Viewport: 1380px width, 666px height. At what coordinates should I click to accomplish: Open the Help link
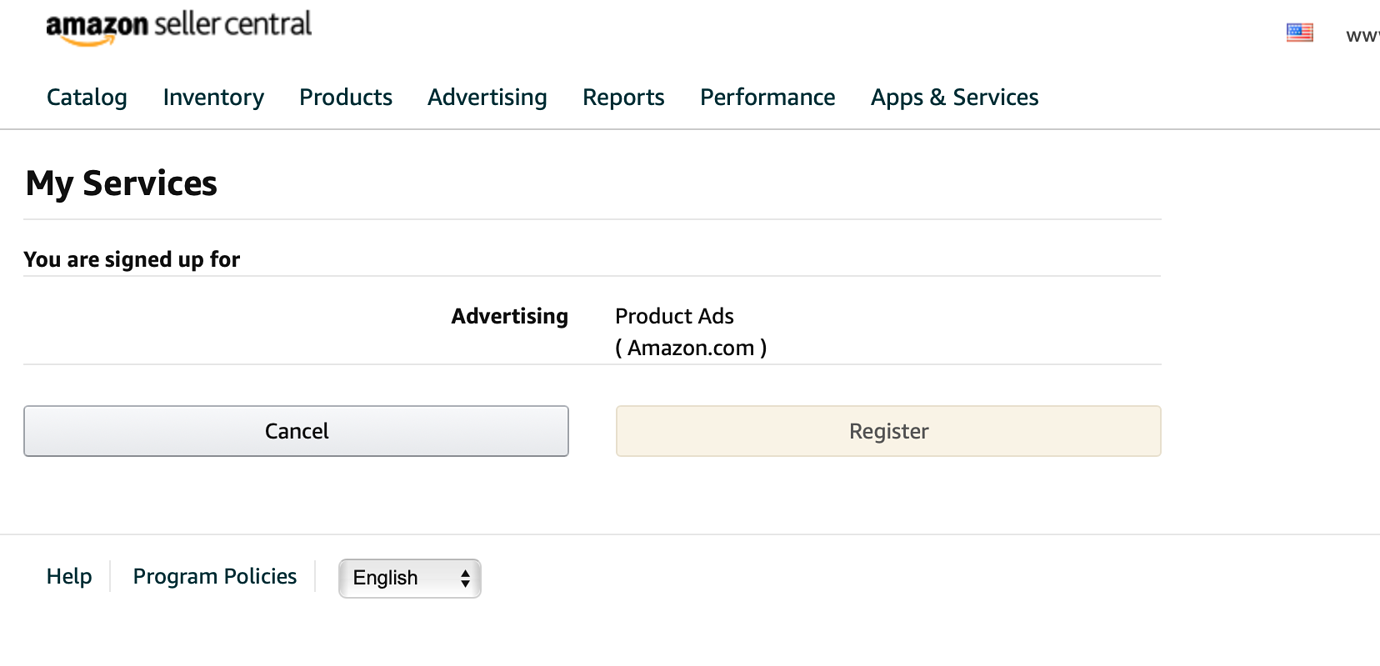[x=68, y=576]
